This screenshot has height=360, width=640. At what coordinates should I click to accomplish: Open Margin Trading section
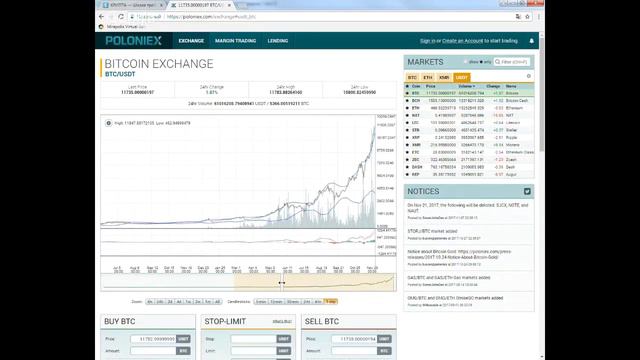coord(236,41)
